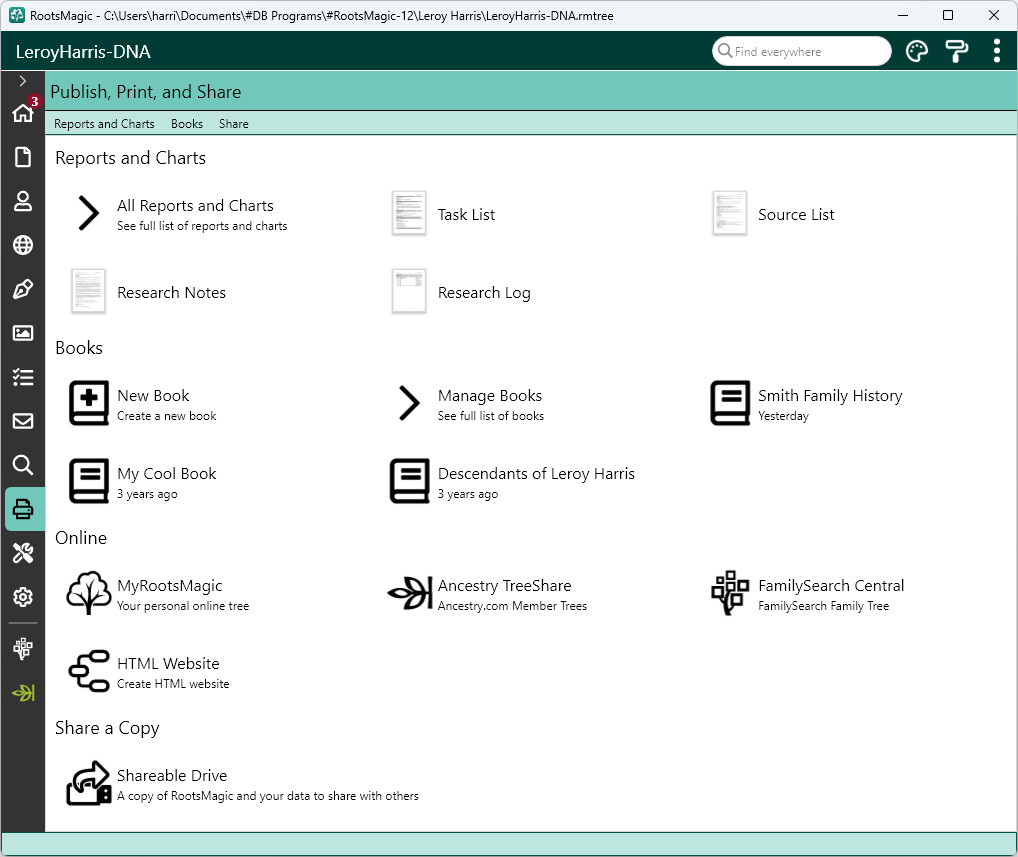Open the HTML Website option
The image size is (1018, 857).
point(168,664)
